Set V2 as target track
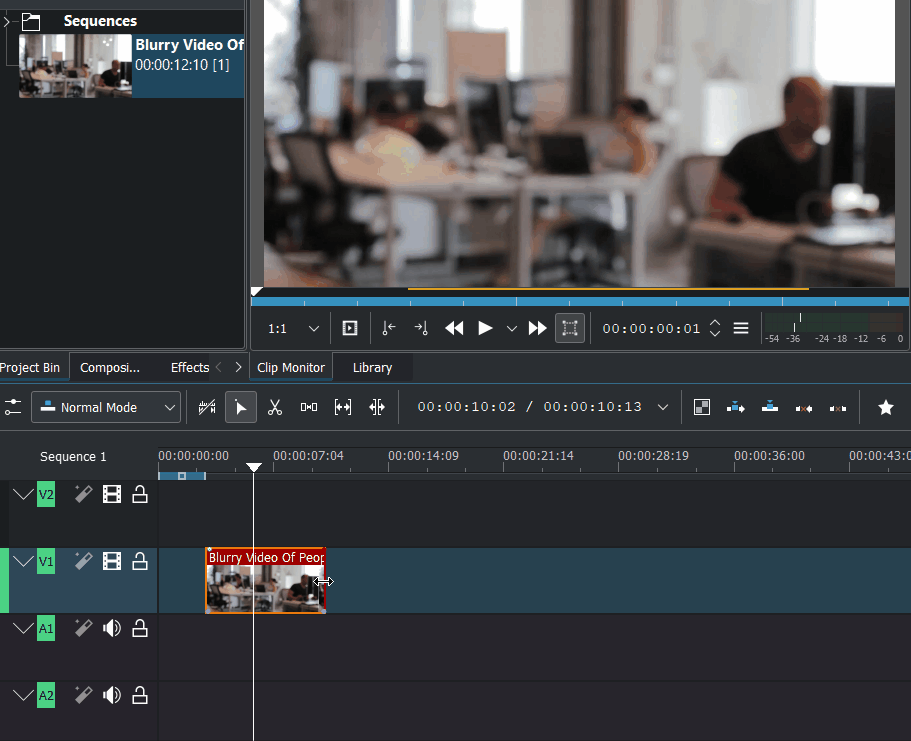This screenshot has width=911, height=741. [46, 495]
